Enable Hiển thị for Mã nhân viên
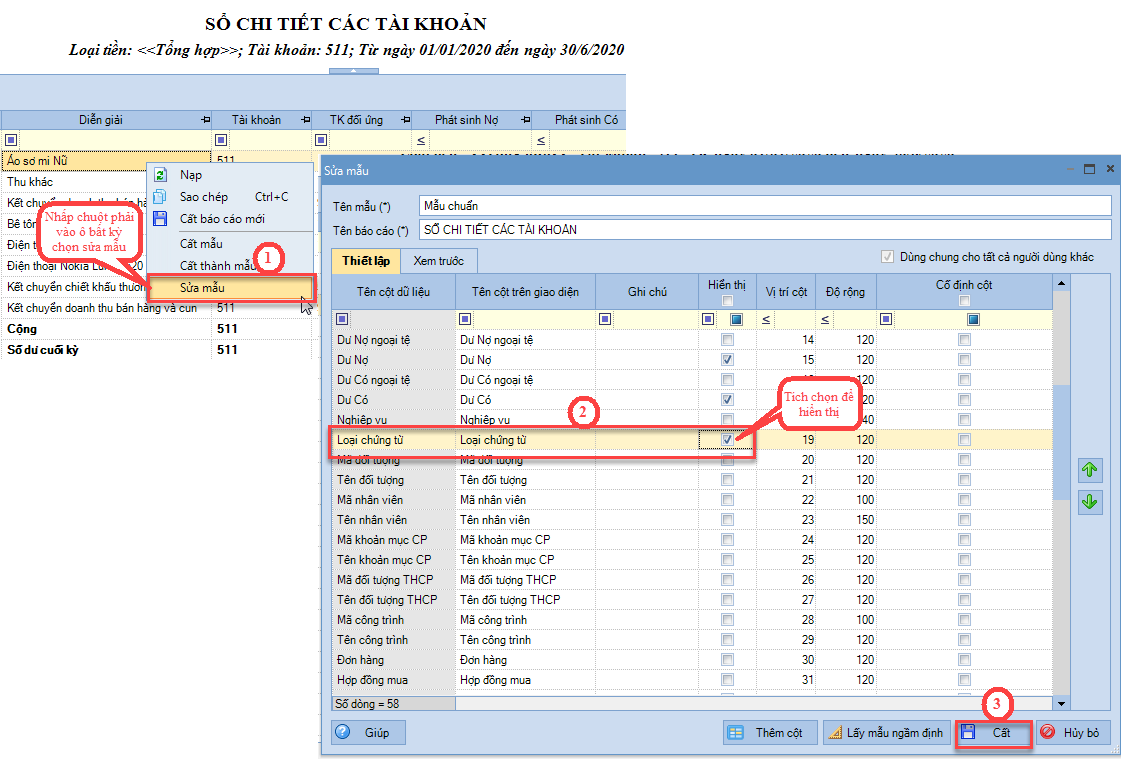 [x=727, y=500]
